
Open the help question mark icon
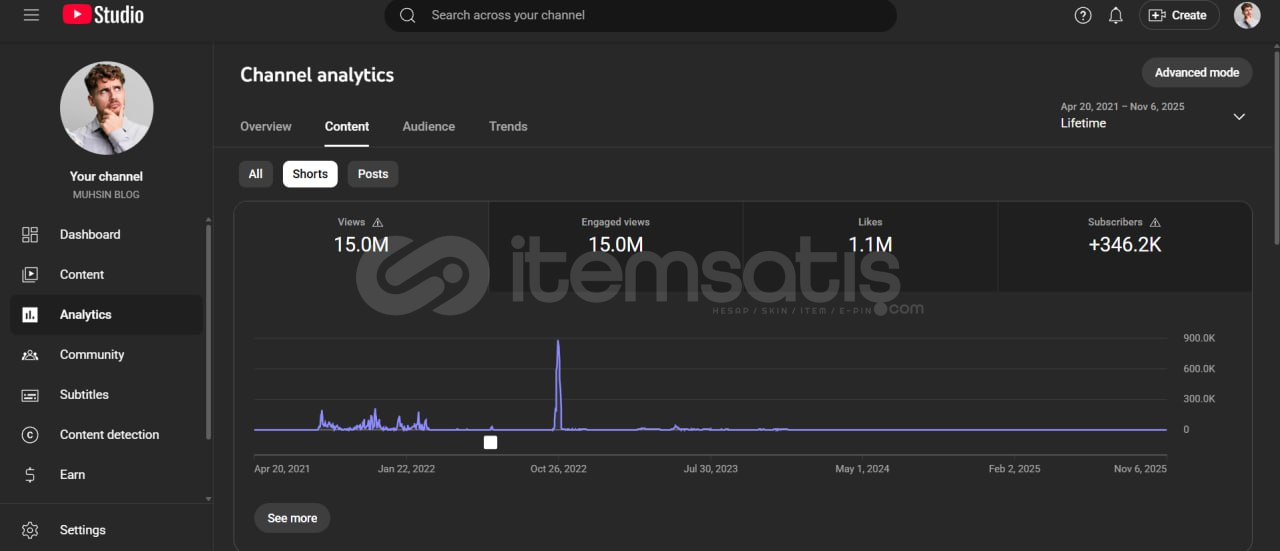(x=1083, y=15)
